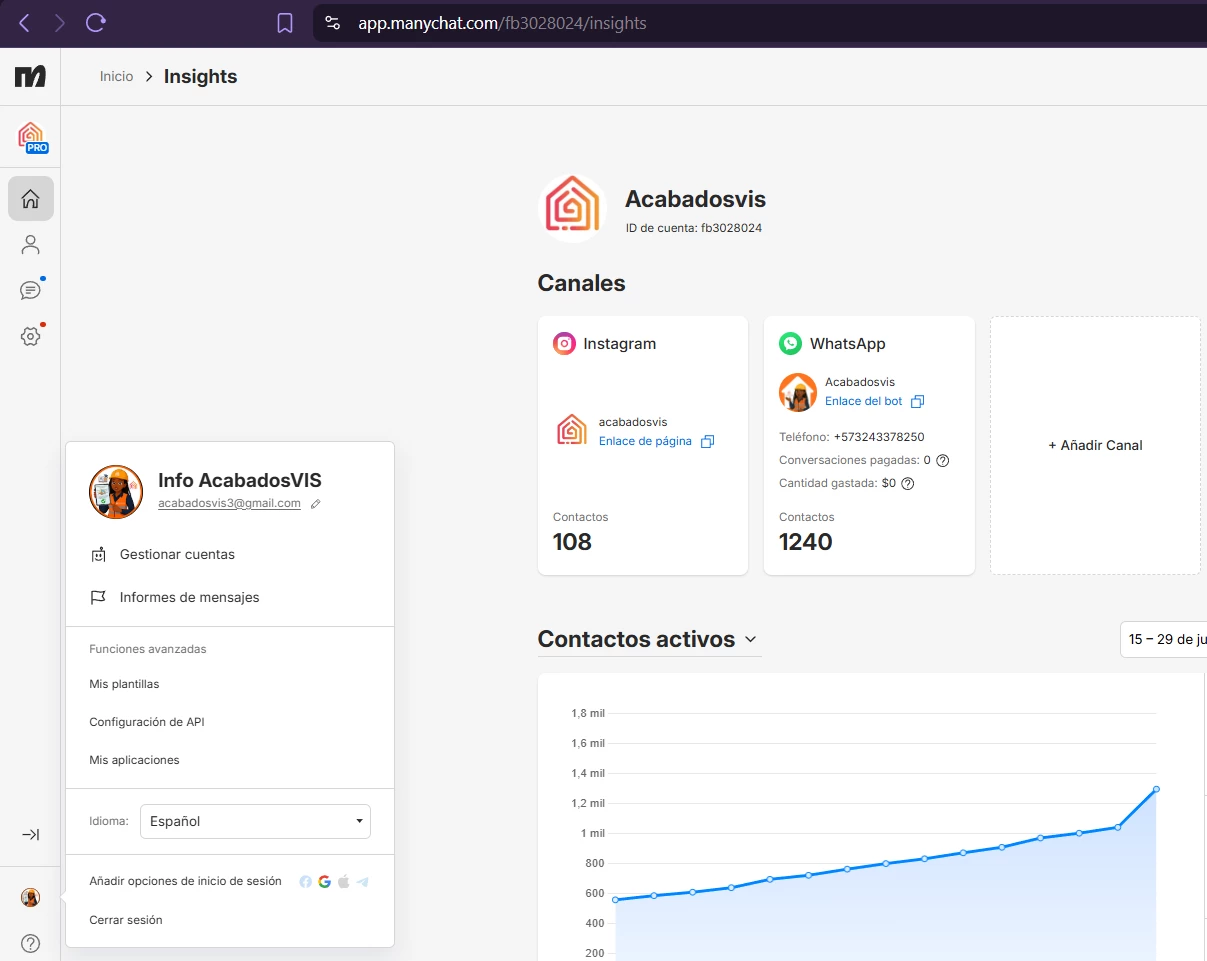Click Instagram acabadosvis page logo

[x=572, y=430]
